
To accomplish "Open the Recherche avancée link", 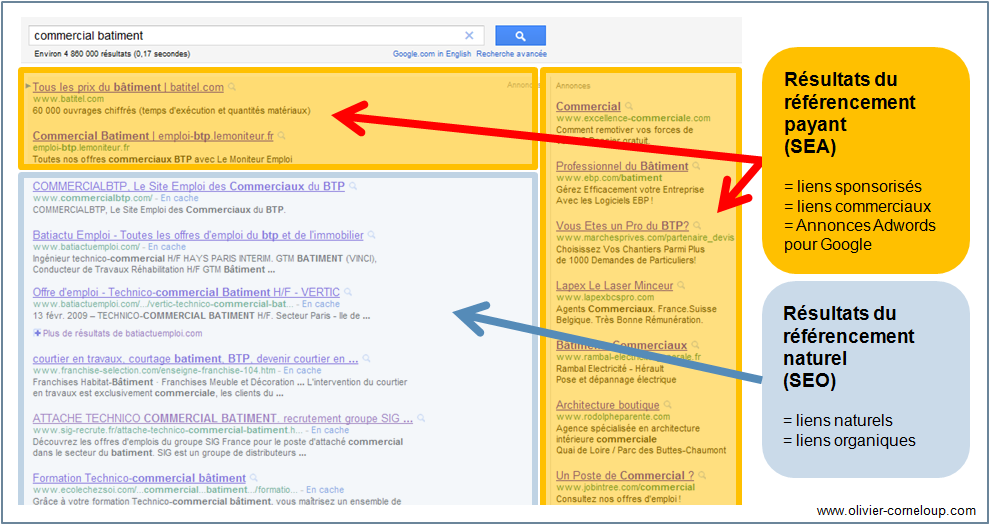I will pos(511,54).
